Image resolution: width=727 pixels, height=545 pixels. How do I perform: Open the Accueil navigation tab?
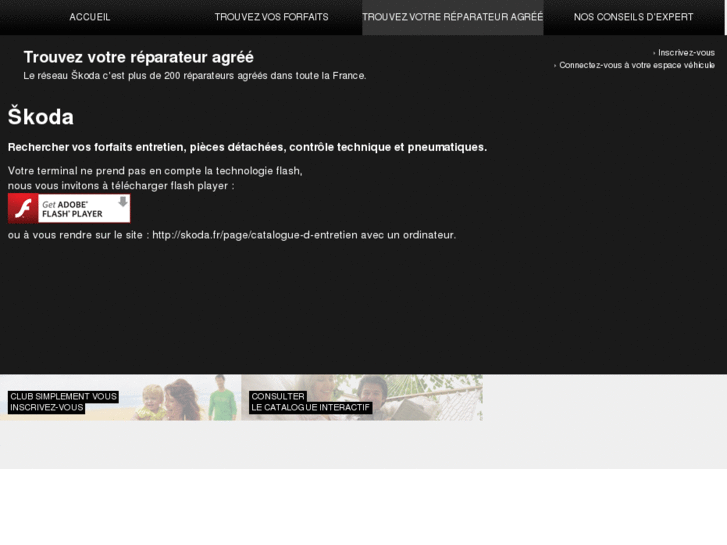click(x=90, y=17)
